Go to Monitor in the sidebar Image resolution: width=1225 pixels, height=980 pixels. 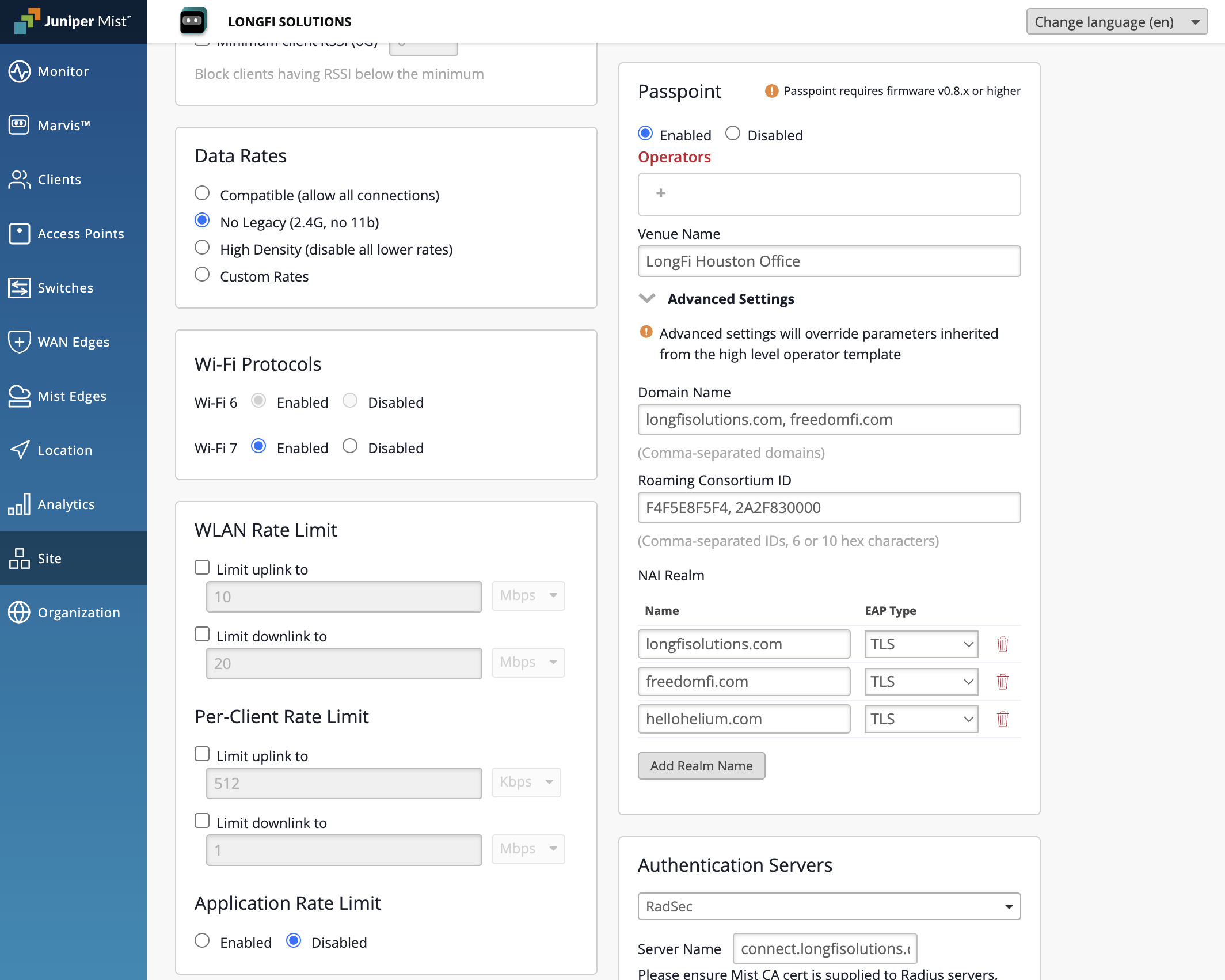(x=74, y=71)
